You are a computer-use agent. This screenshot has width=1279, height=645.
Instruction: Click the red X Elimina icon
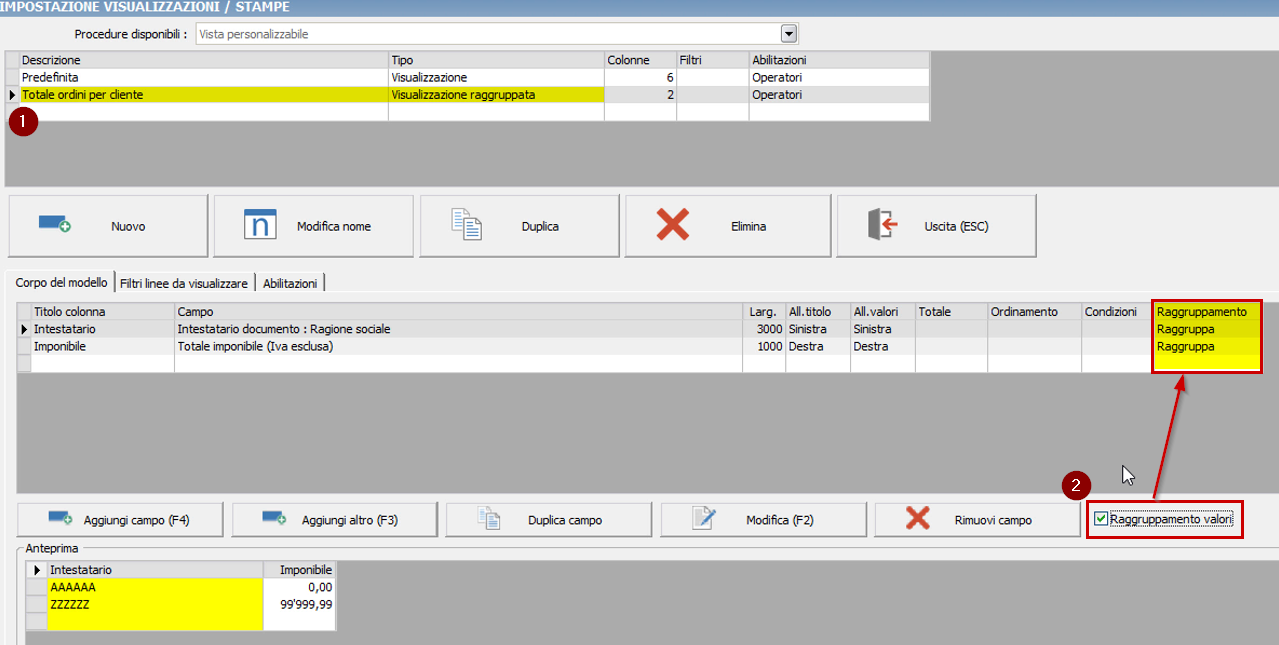(673, 225)
